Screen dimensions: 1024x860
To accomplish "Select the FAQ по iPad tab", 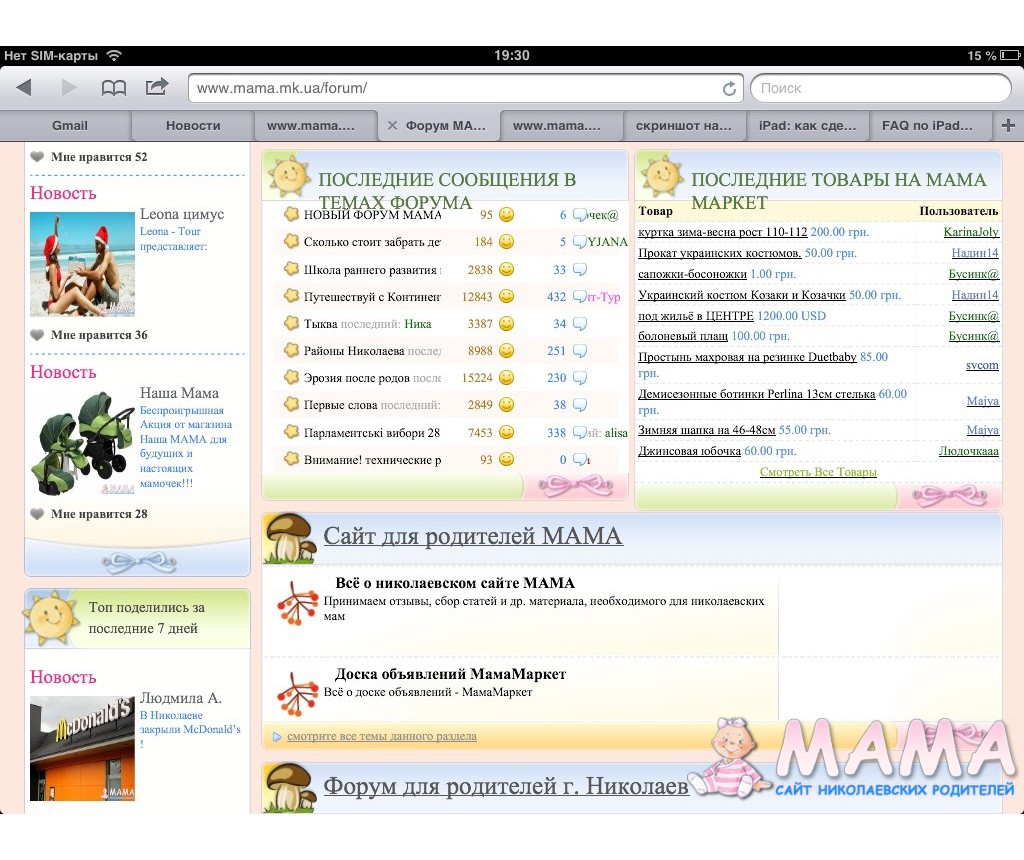I will (x=926, y=126).
